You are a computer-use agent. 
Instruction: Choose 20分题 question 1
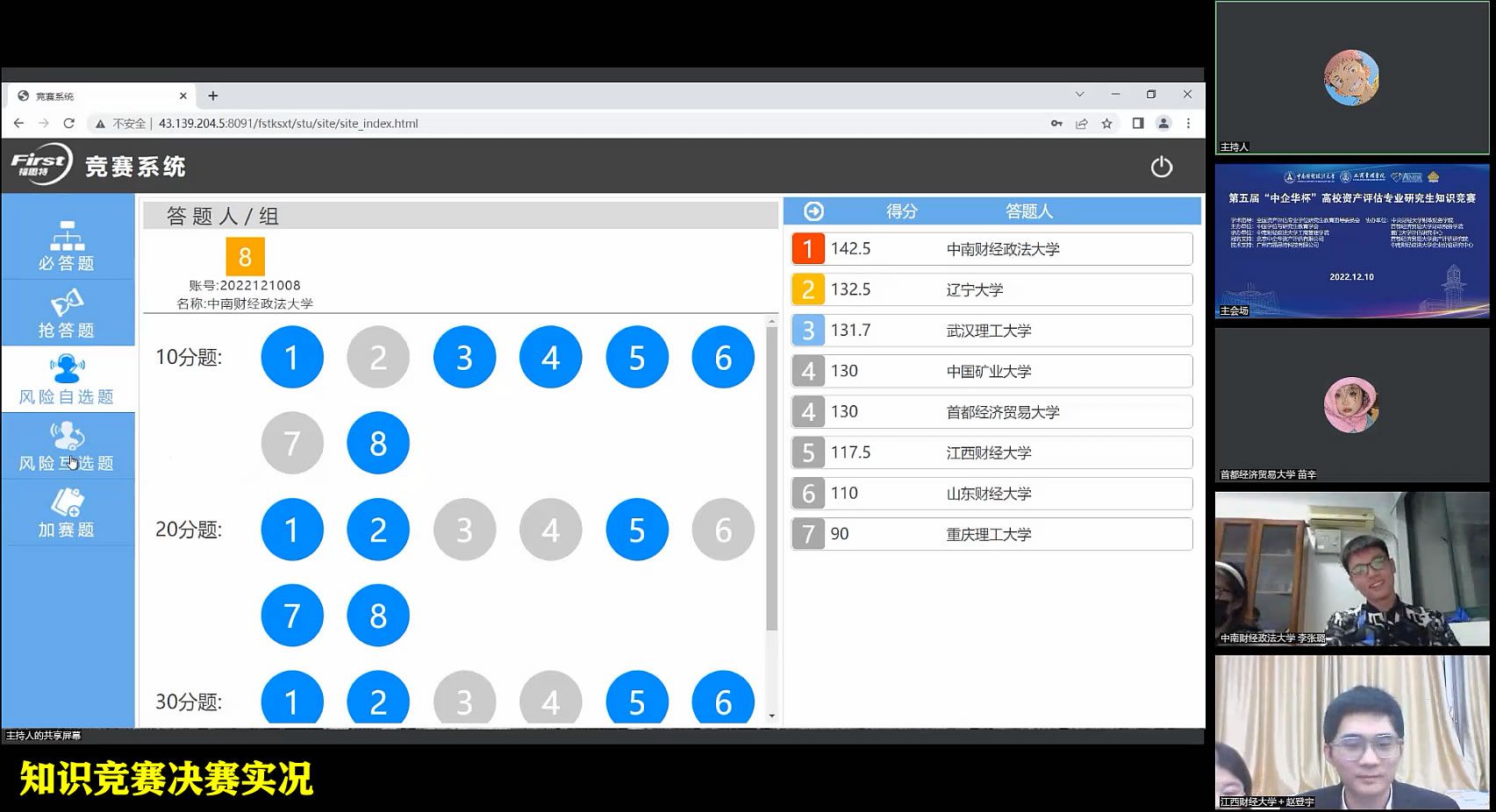(292, 530)
